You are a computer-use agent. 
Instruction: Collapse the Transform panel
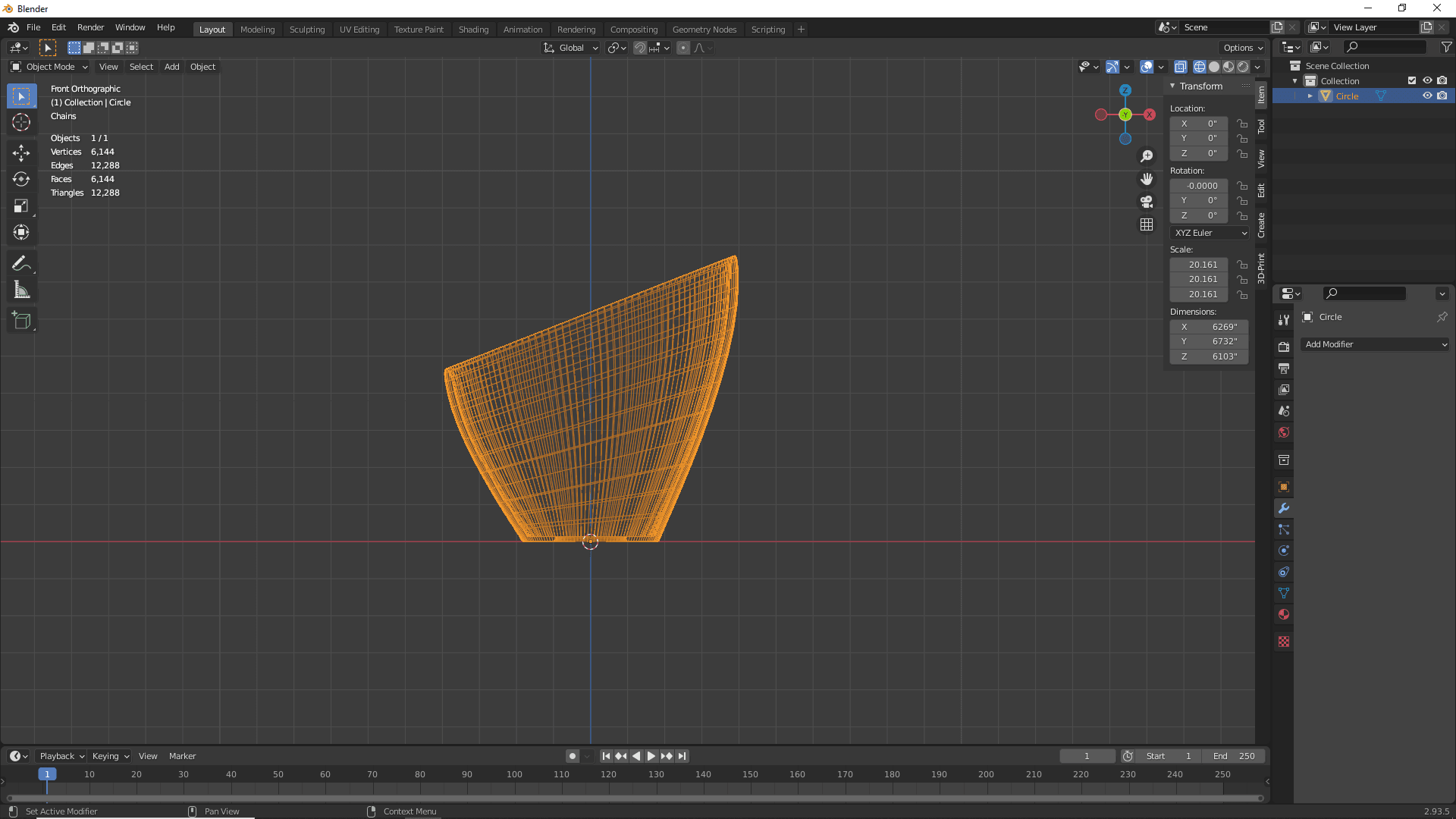pyautogui.click(x=1172, y=86)
